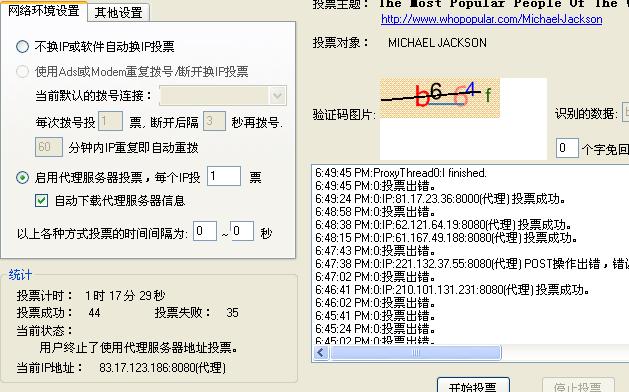
Task: Open the whopopular.com Michael-Jackson link
Action: pyautogui.click(x=491, y=19)
